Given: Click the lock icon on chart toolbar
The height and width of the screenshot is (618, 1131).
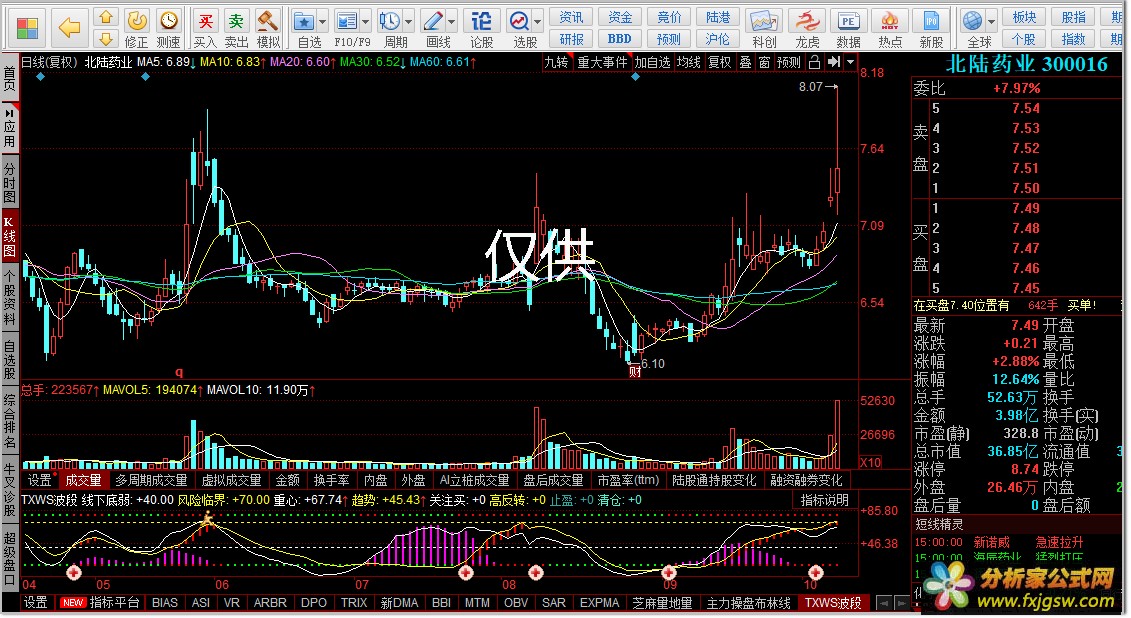Looking at the screenshot, I should (x=814, y=63).
